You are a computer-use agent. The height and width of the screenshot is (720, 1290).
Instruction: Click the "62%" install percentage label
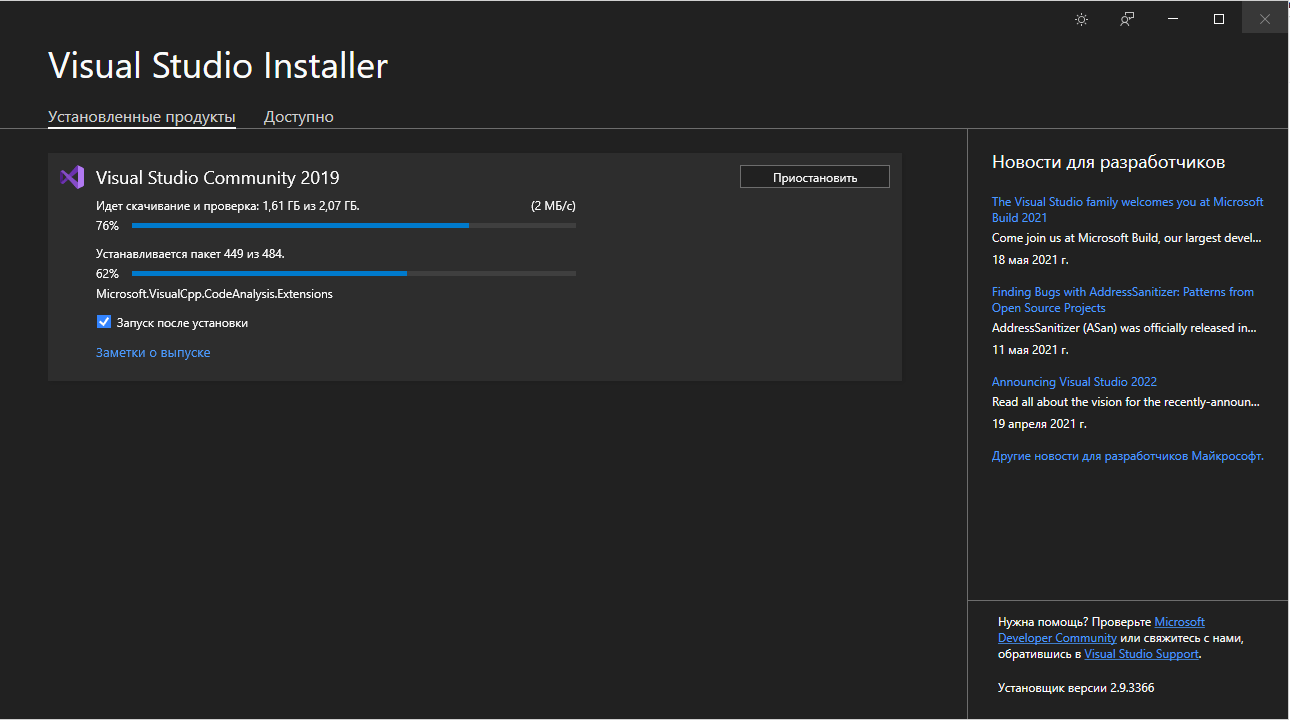(107, 273)
